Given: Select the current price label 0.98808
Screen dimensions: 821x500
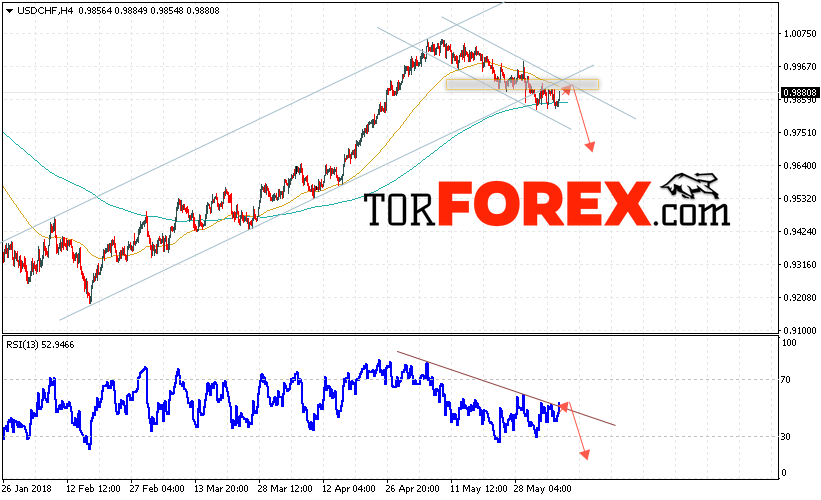Looking at the screenshot, I should tap(799, 92).
